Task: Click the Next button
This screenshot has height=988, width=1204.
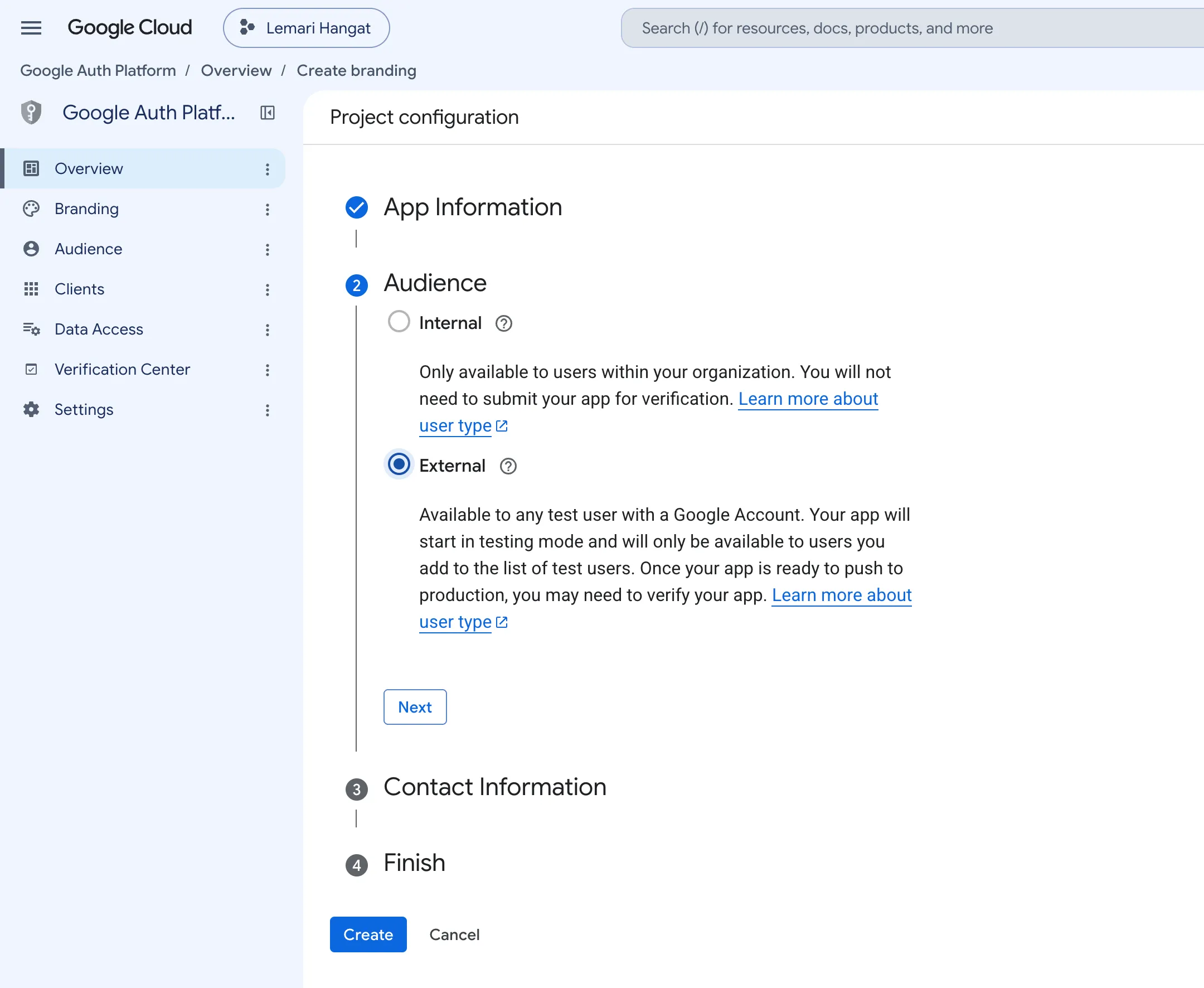Action: point(415,707)
